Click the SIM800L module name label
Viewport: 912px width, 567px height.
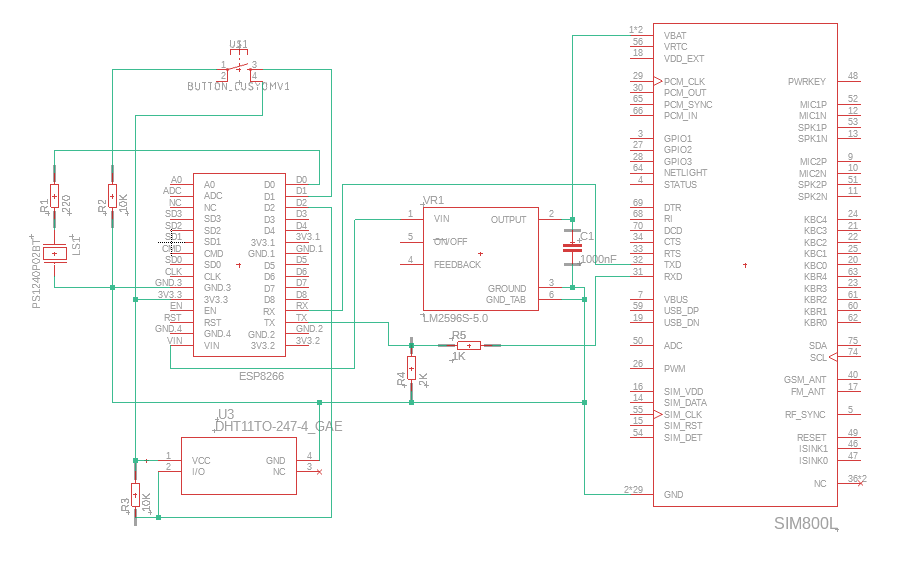(x=806, y=523)
